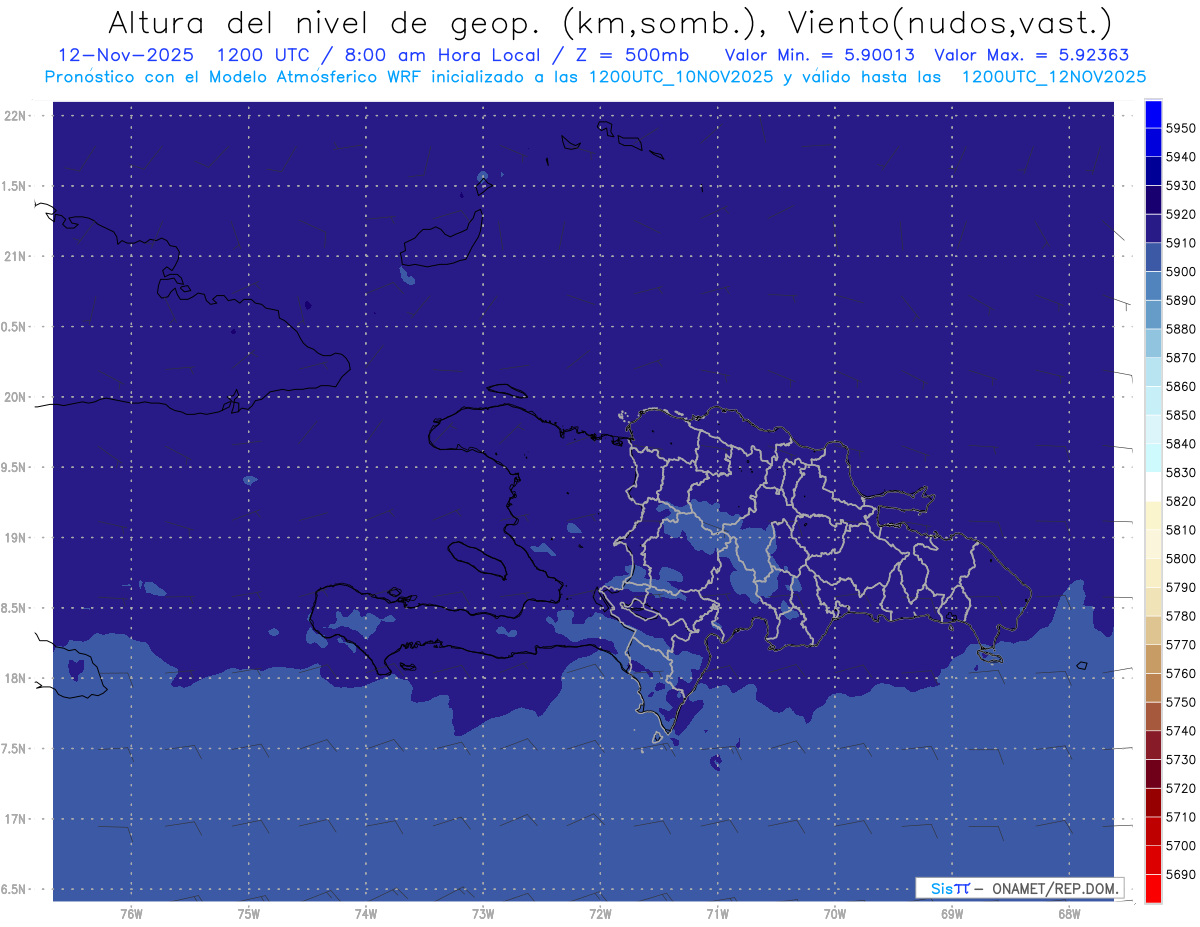Viewport: 1200px width, 927px height.
Task: Click 'Pronostico con el Modelo Atmosferico WRF'
Action: (234, 77)
